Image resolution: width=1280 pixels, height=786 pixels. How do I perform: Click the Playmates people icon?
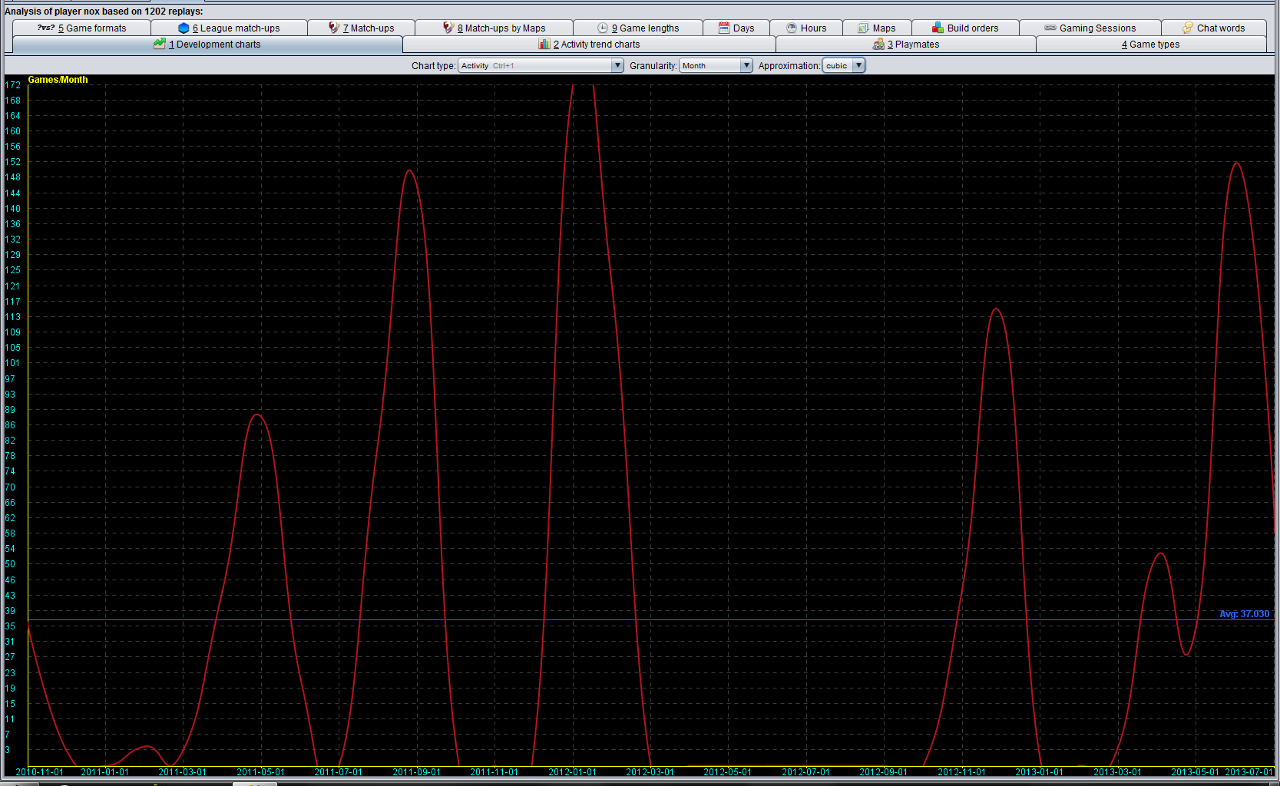point(878,44)
